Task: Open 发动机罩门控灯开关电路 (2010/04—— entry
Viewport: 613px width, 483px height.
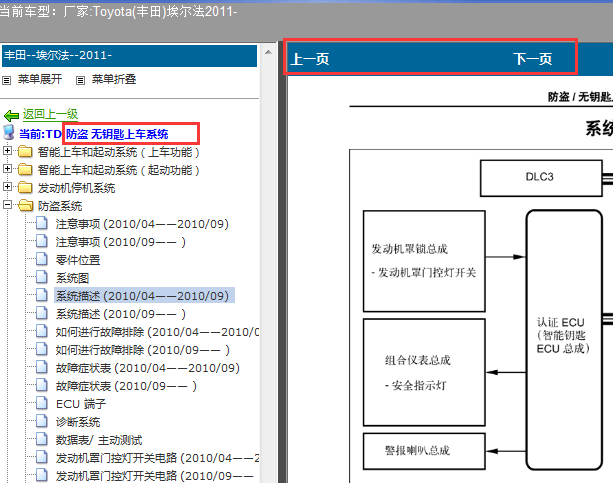Action: click(x=157, y=458)
